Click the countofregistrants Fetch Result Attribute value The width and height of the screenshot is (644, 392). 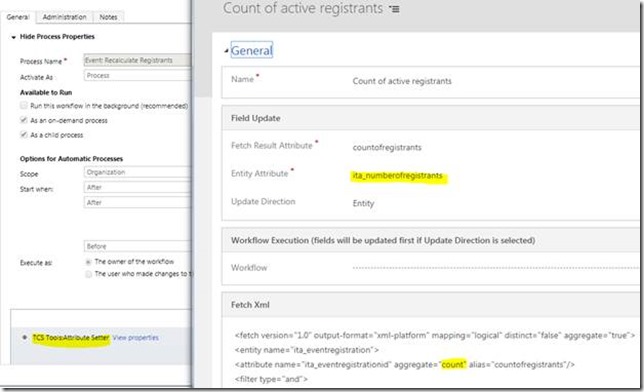point(387,148)
